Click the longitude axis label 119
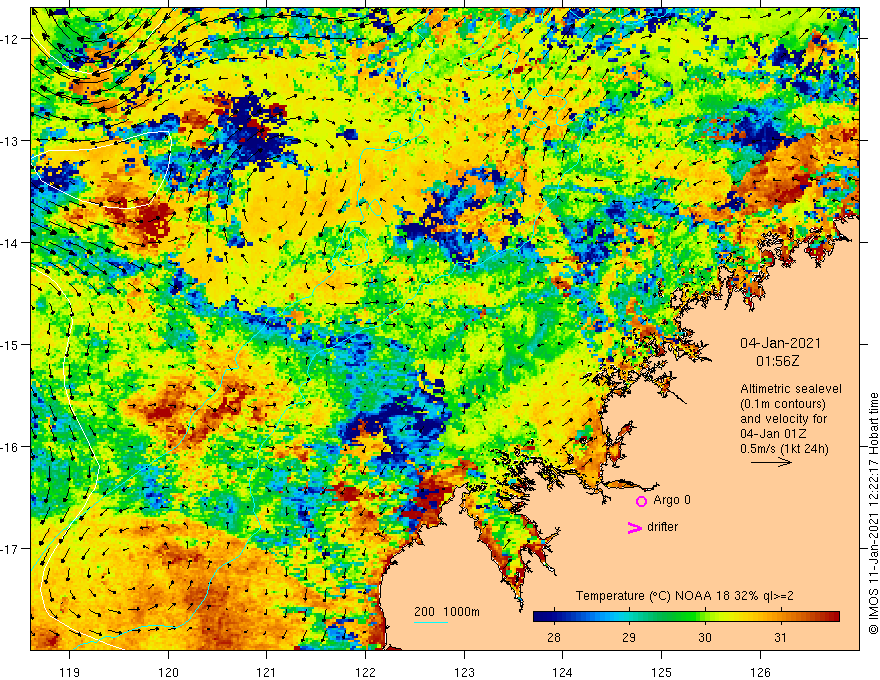 [70, 672]
